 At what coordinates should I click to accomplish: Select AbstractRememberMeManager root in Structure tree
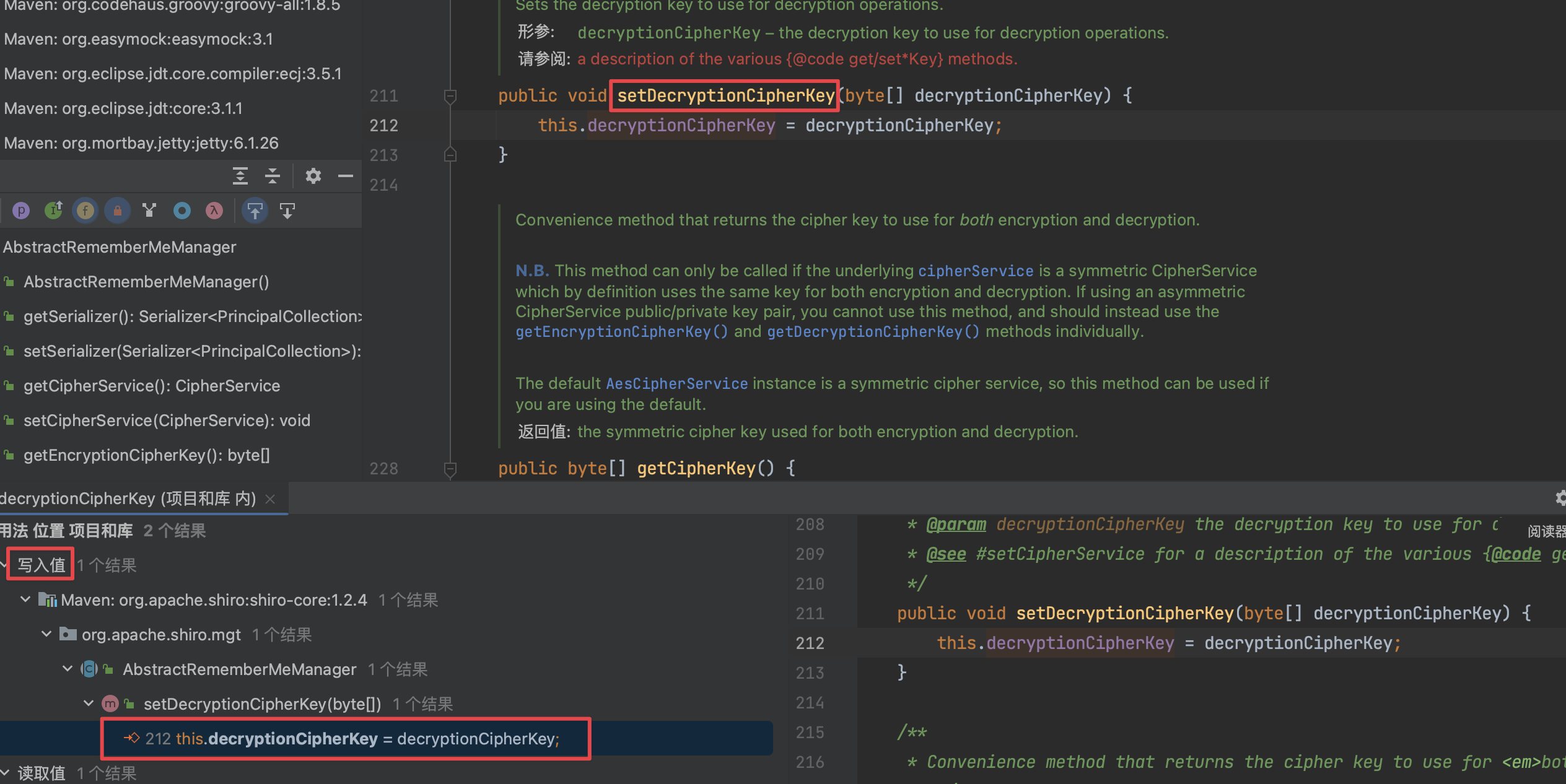pos(120,247)
